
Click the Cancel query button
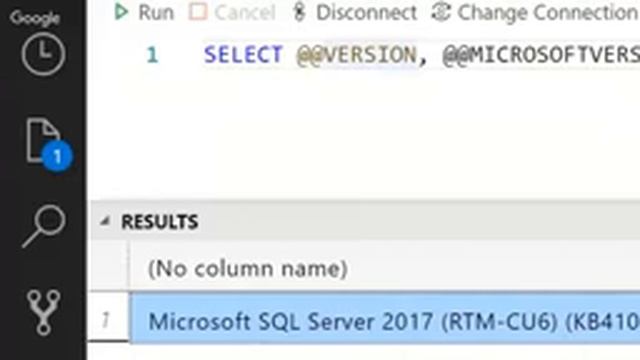click(232, 12)
